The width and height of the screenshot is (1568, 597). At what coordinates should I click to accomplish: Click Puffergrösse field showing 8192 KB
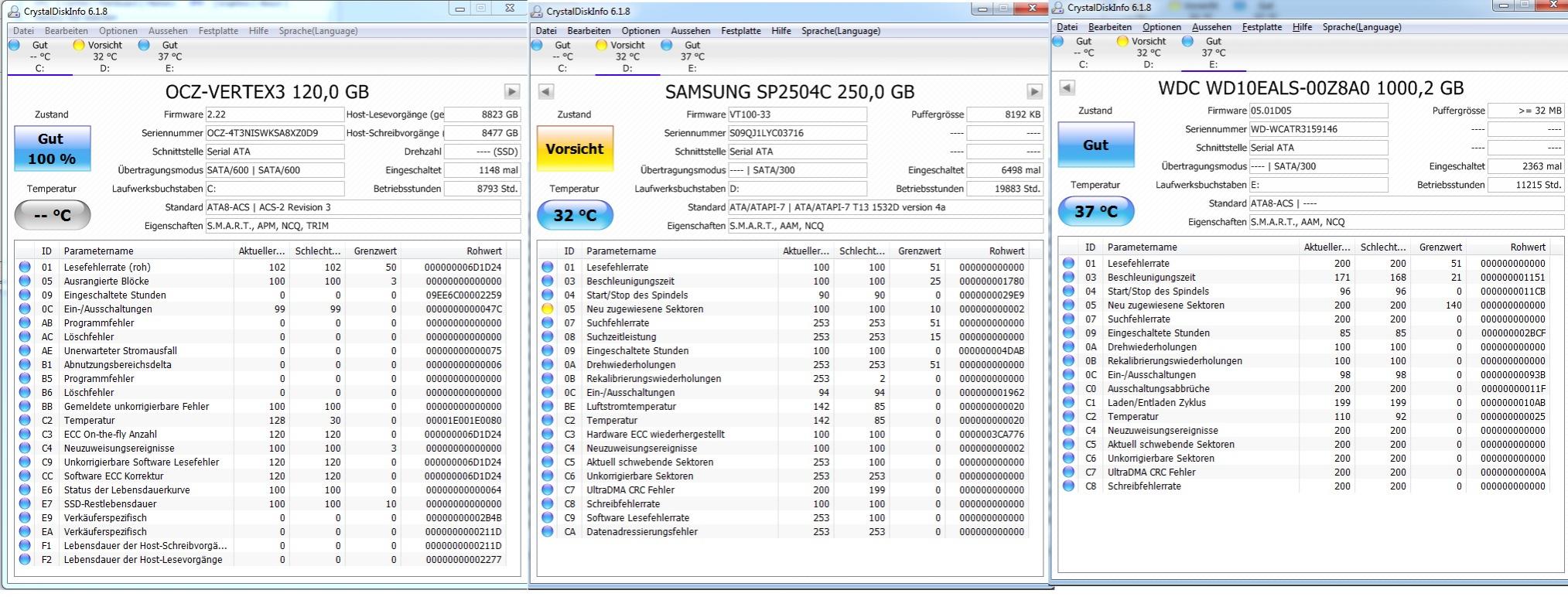coord(1005,114)
